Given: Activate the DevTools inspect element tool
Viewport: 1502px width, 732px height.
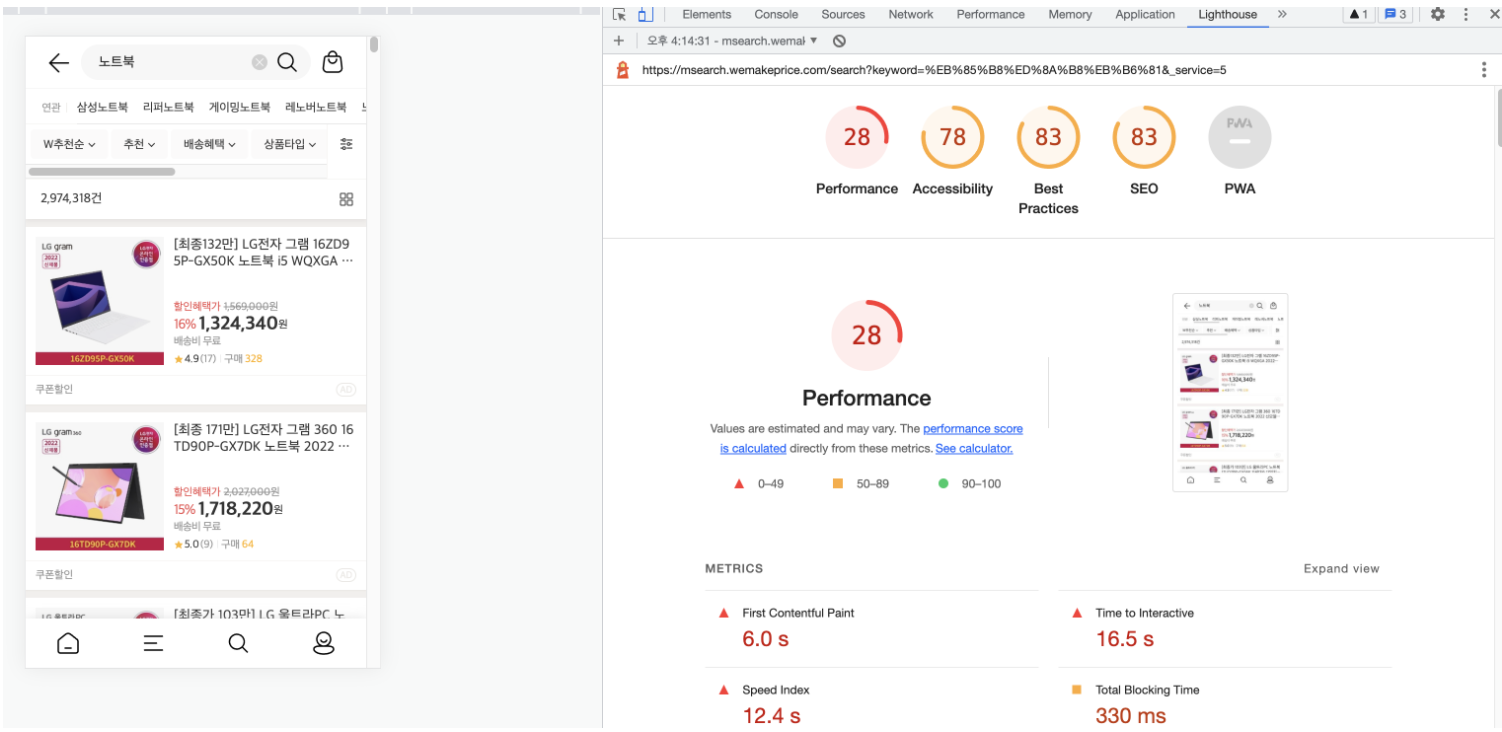Looking at the screenshot, I should [619, 14].
